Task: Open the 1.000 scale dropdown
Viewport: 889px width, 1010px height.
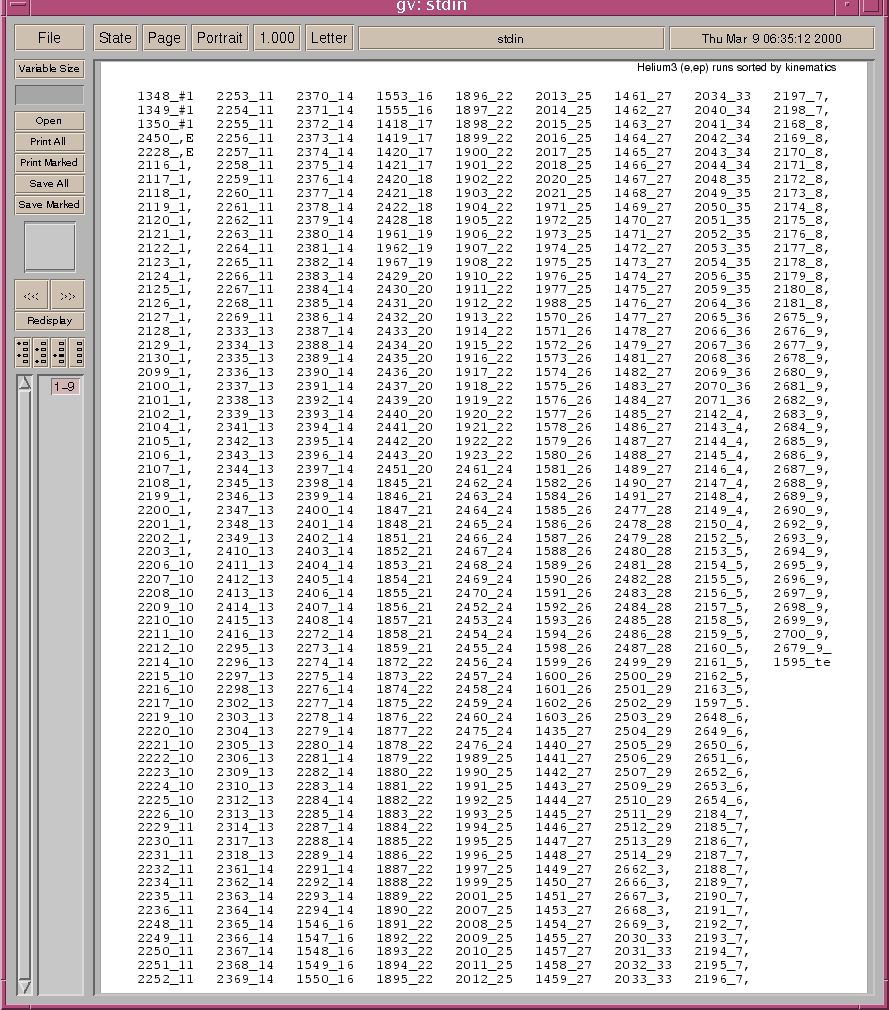Action: (276, 38)
